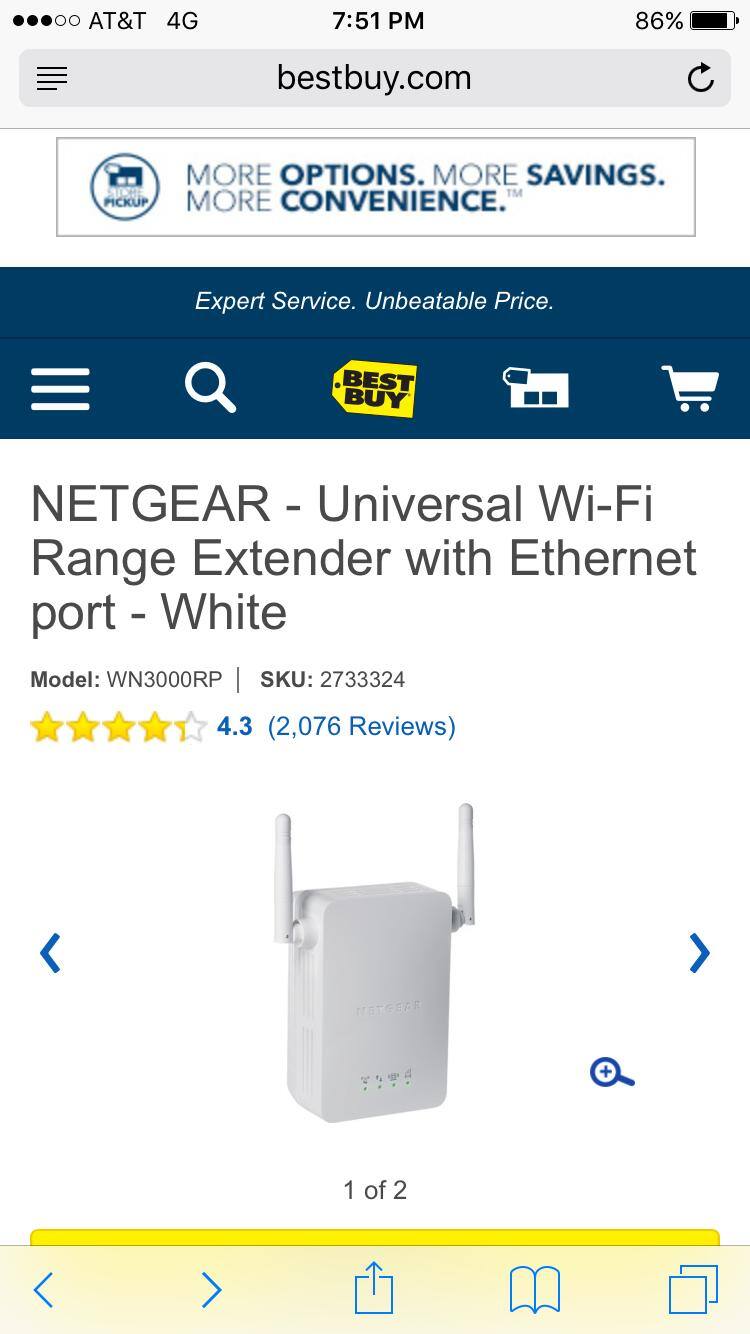Tap the bestbuy.com address bar
The height and width of the screenshot is (1334, 750).
[374, 78]
